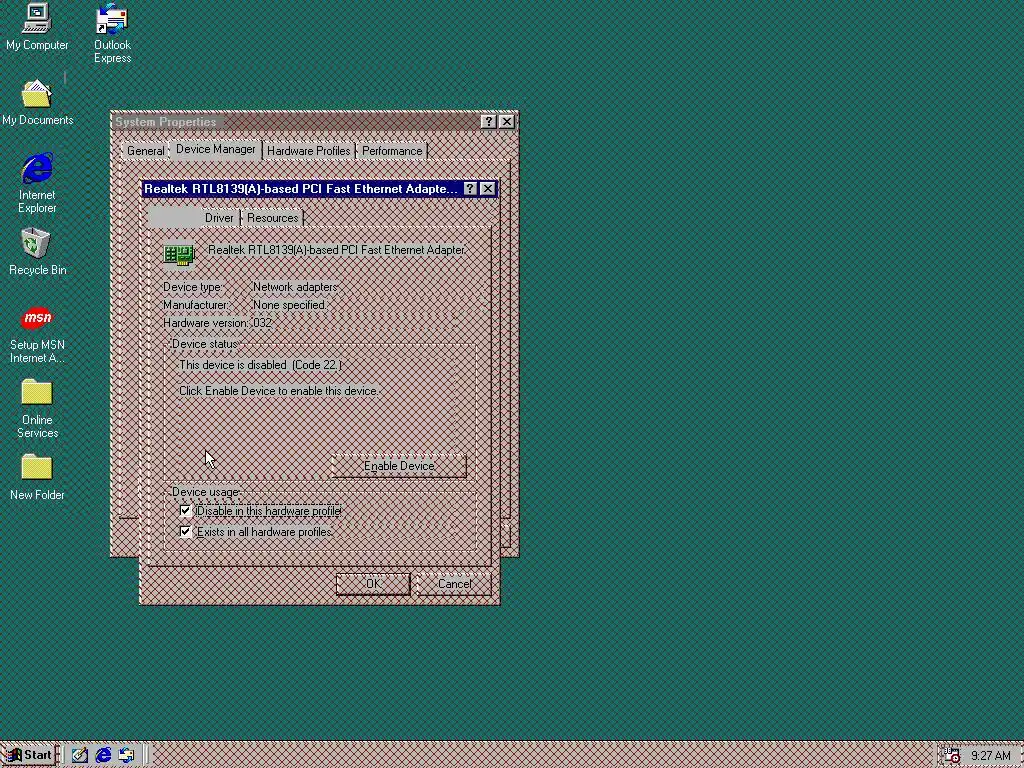
Task: Switch to the Driver tab
Action: 219,218
